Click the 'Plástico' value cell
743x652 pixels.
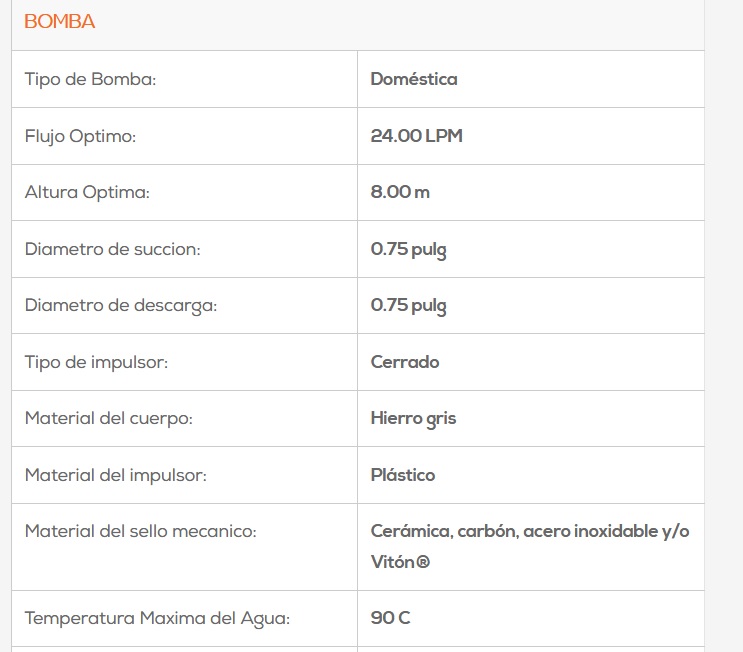click(x=403, y=475)
